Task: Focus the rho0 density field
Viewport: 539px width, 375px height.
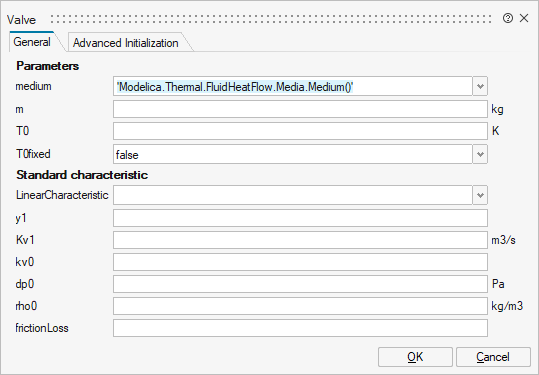Action: [300, 306]
